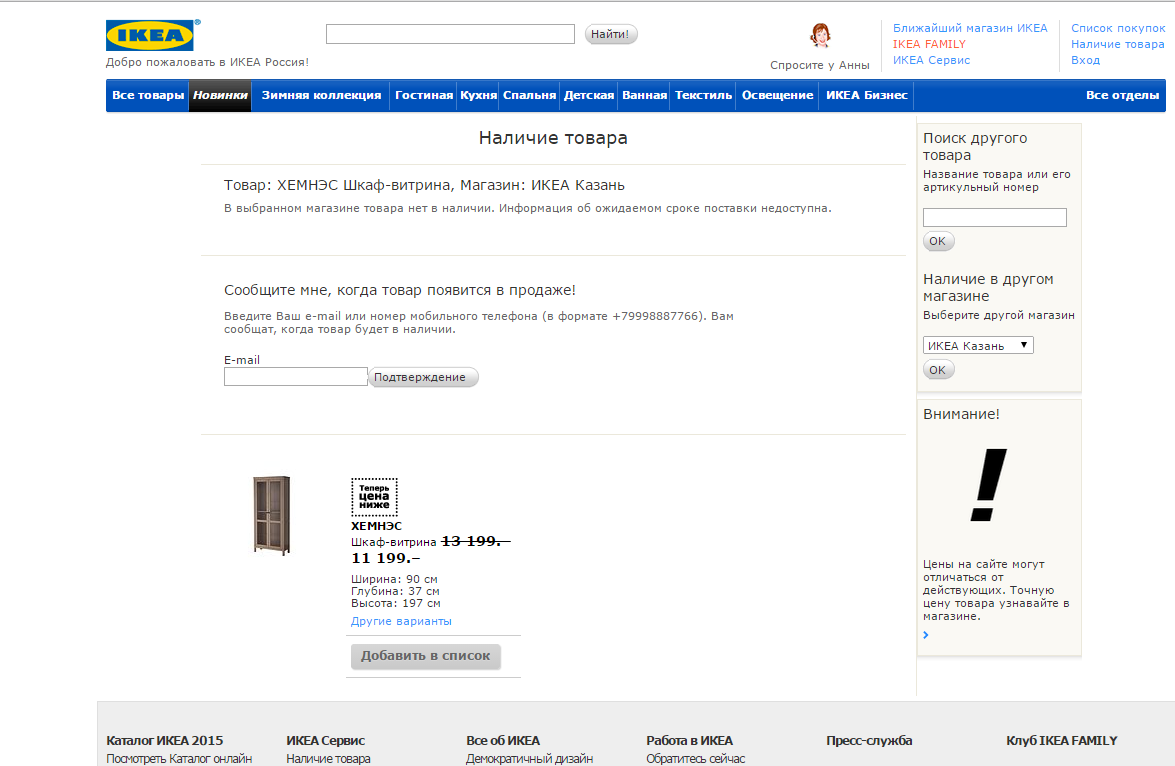Click the Вход login link
Viewport: 1175px width, 766px height.
point(1085,60)
